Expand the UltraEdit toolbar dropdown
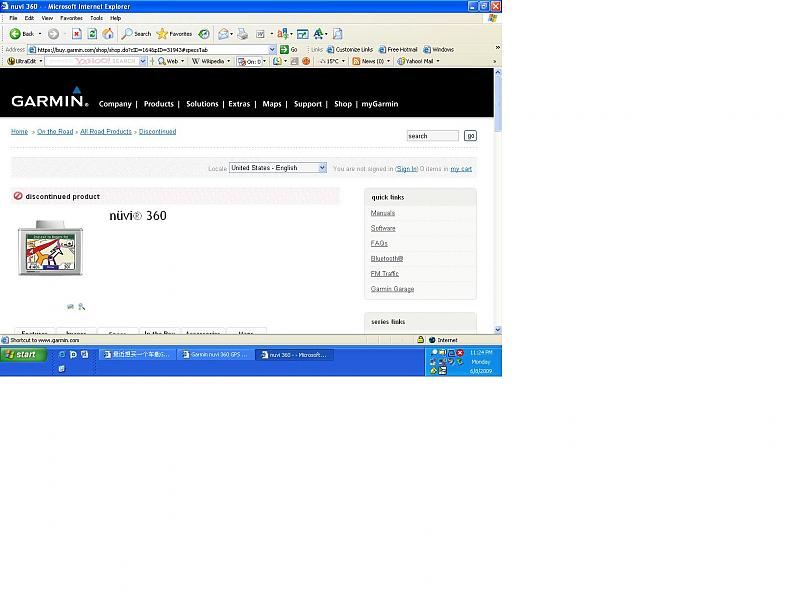This screenshot has height=600, width=800. pos(41,61)
